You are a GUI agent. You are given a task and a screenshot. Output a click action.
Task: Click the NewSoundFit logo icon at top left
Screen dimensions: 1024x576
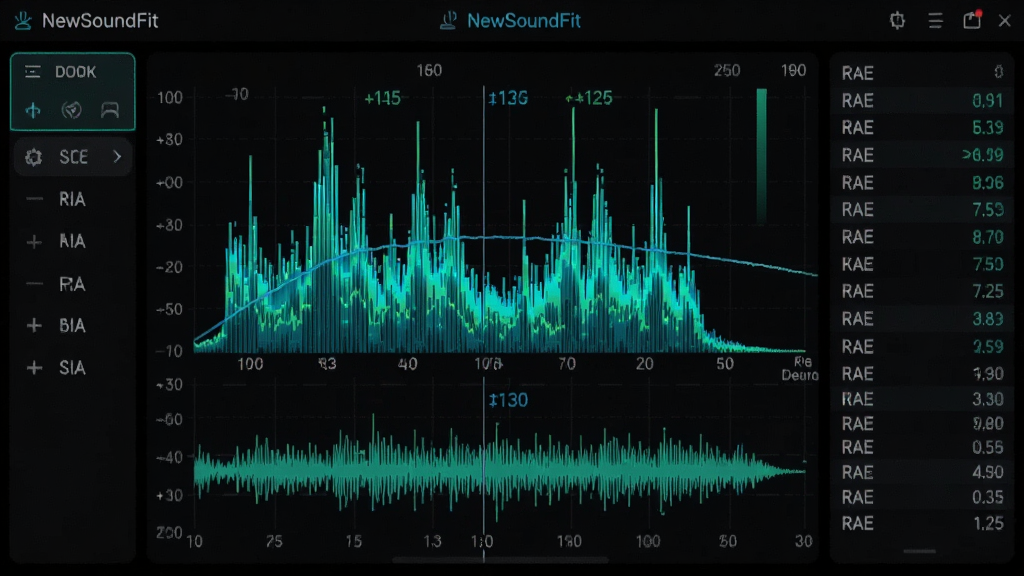23,21
